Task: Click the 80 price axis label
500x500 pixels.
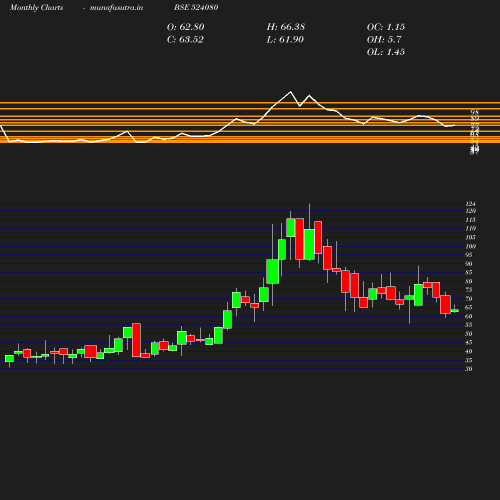Action: 469,281
